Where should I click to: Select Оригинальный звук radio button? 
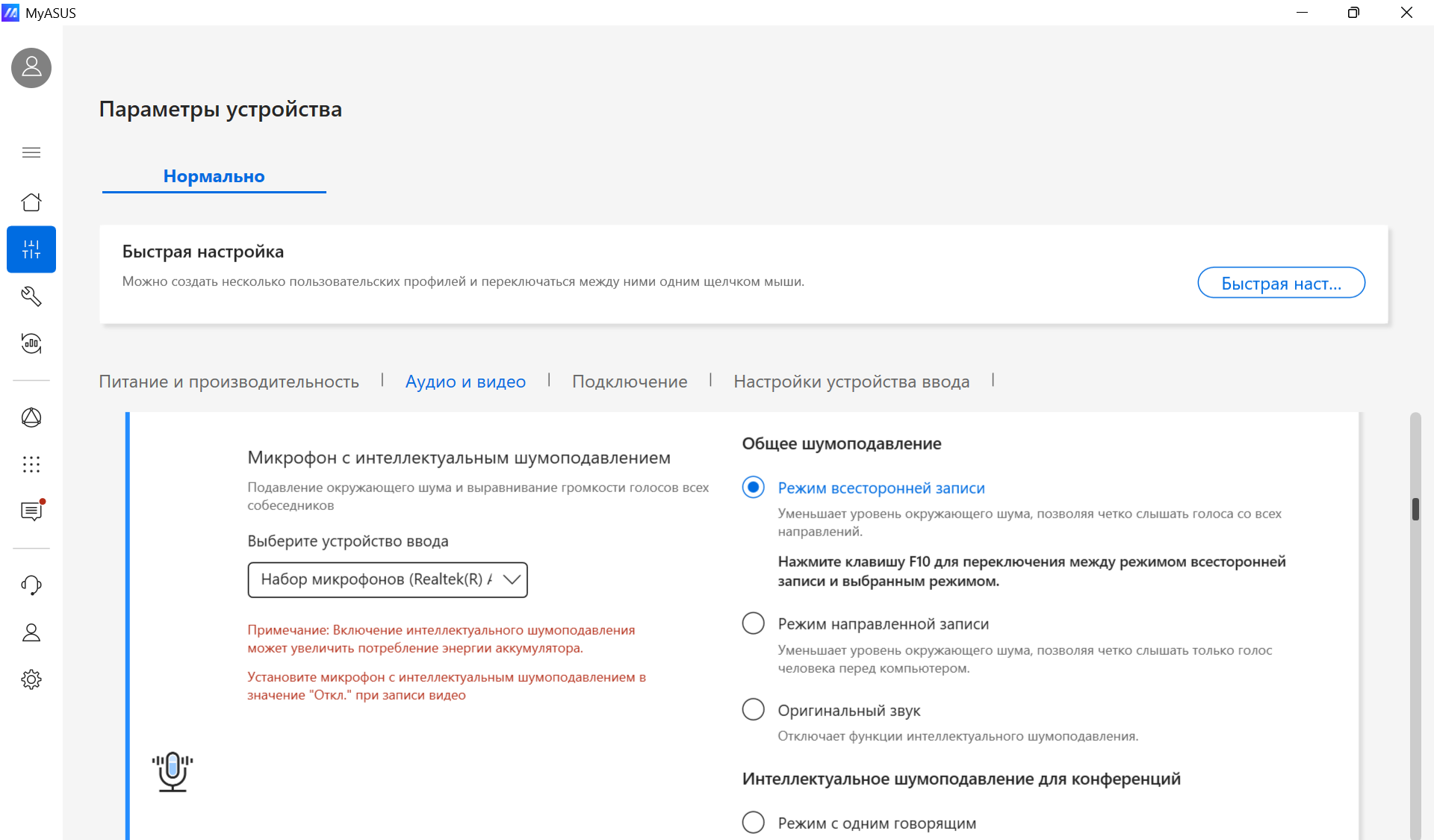tap(753, 709)
